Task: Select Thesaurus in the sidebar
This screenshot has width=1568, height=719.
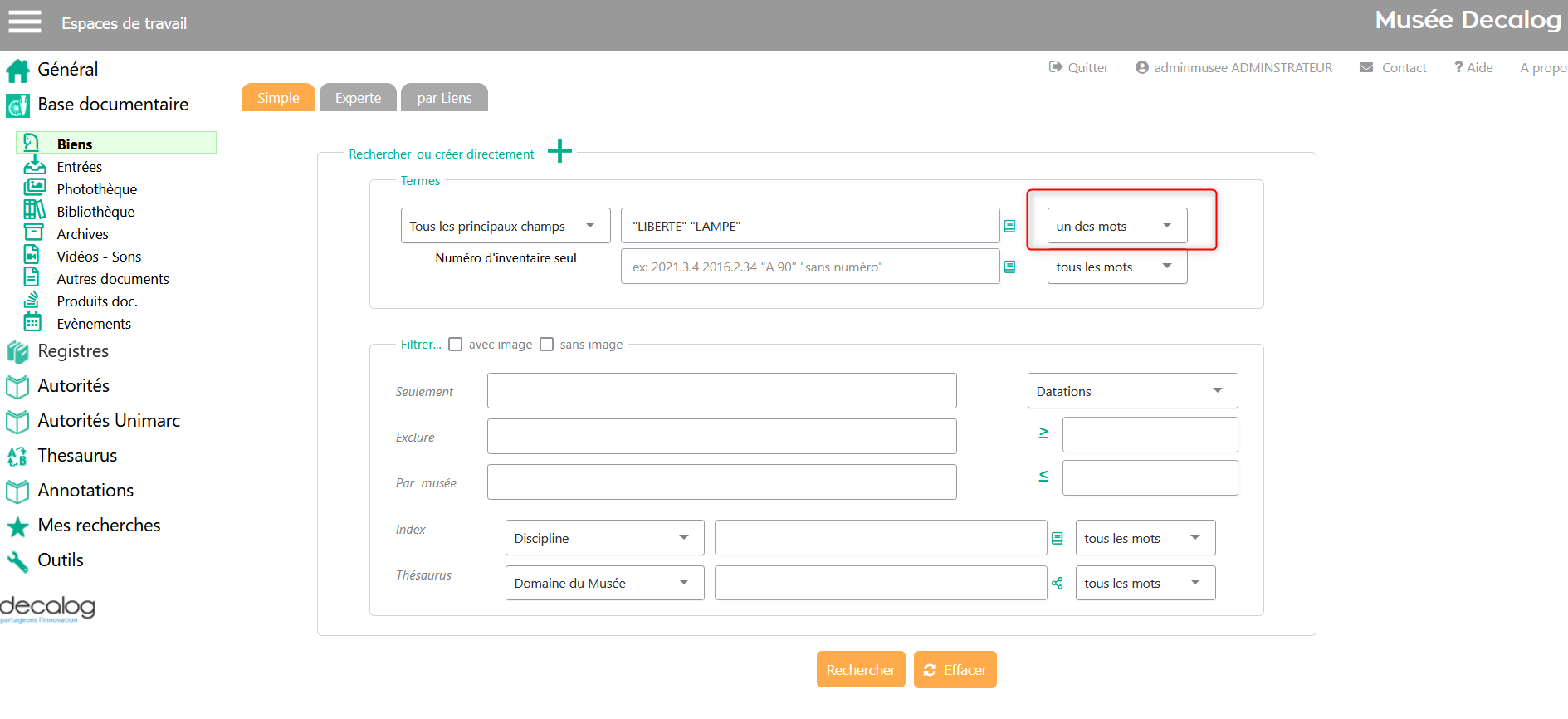Action: pos(77,456)
